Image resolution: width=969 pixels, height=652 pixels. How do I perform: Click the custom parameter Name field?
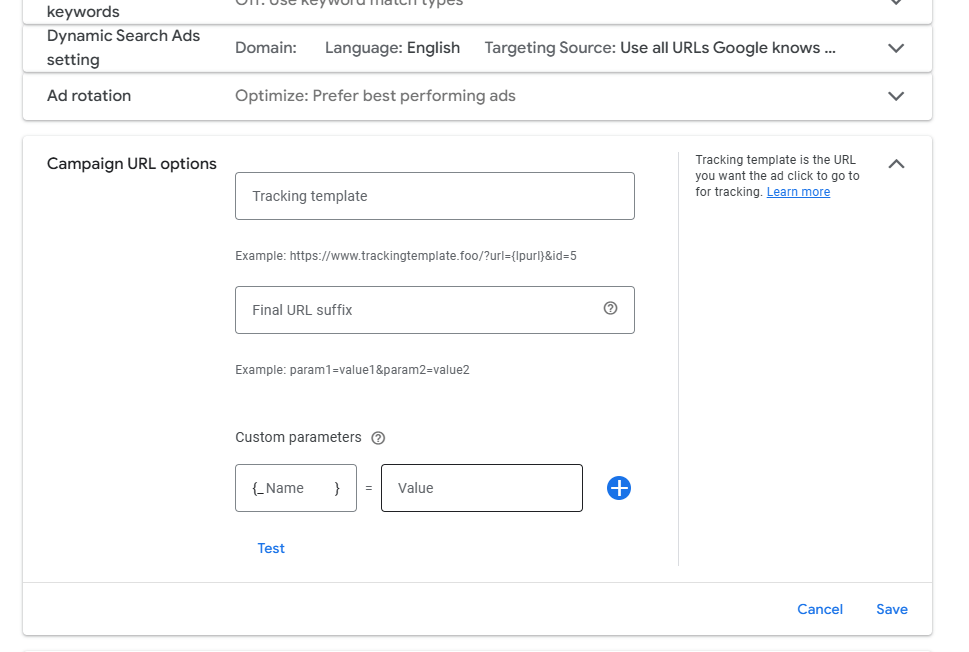pos(296,488)
